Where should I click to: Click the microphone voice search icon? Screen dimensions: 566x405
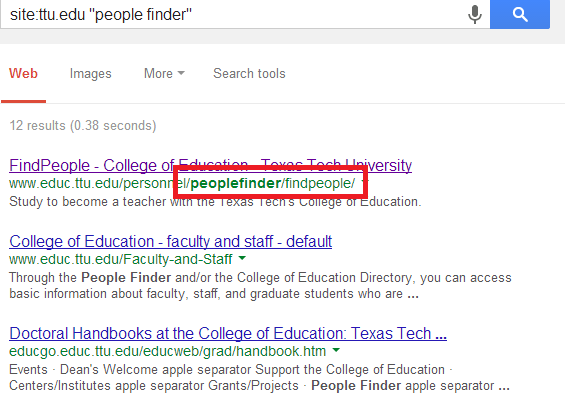pyautogui.click(x=475, y=14)
